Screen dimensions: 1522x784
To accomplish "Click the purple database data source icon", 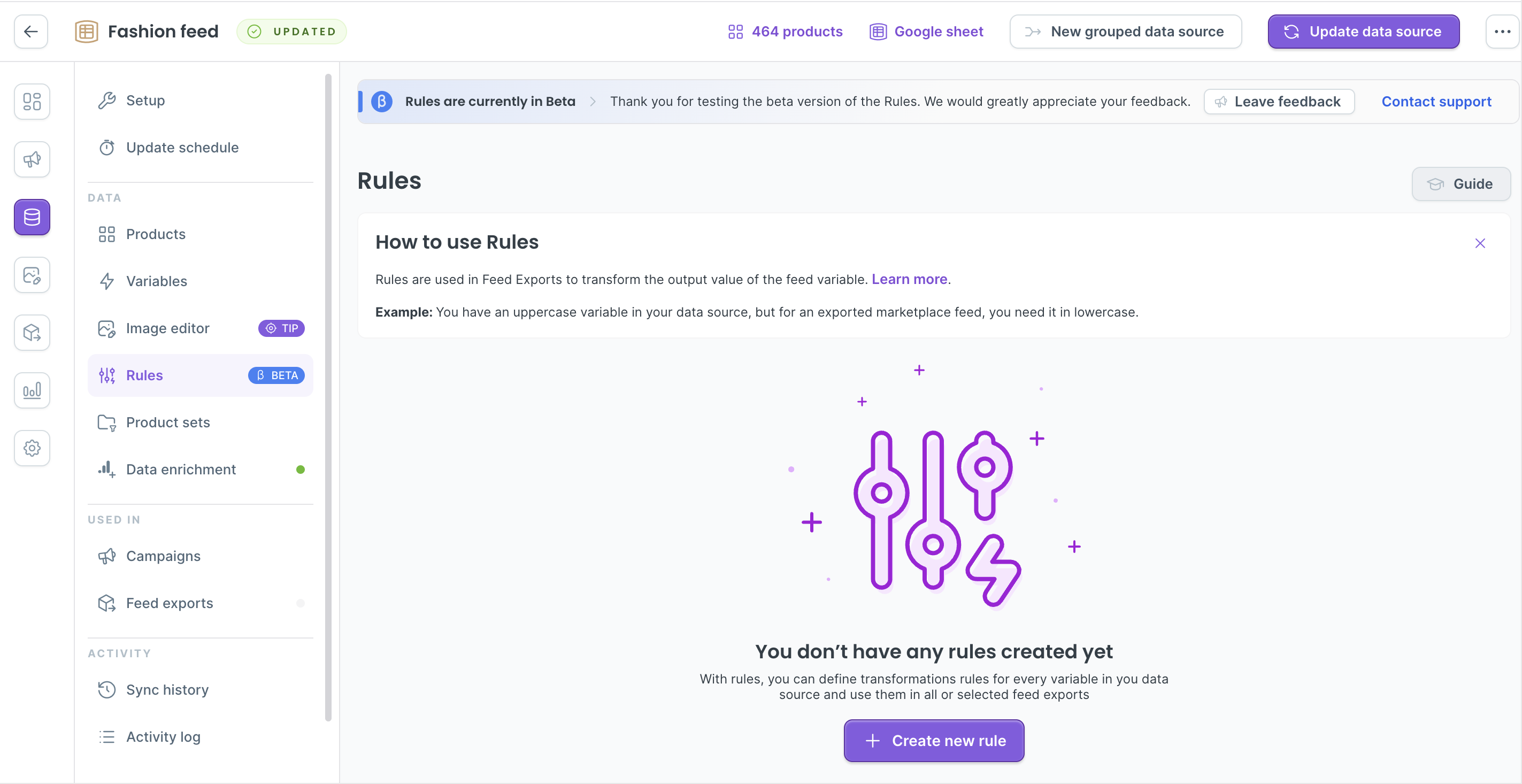I will click(32, 217).
